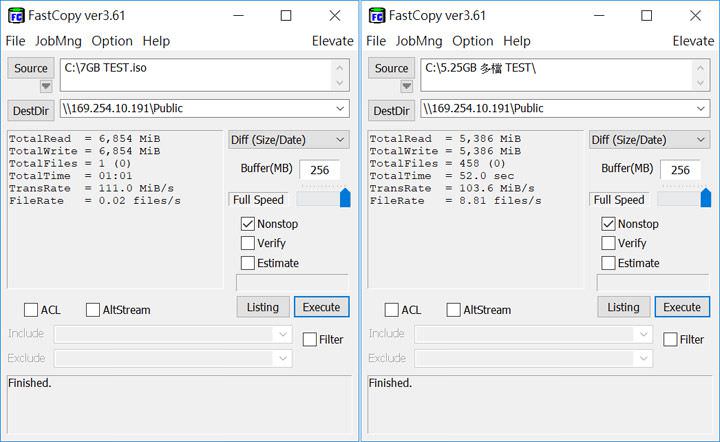Open Option menu in left window
The image size is (720, 442).
click(x=112, y=41)
